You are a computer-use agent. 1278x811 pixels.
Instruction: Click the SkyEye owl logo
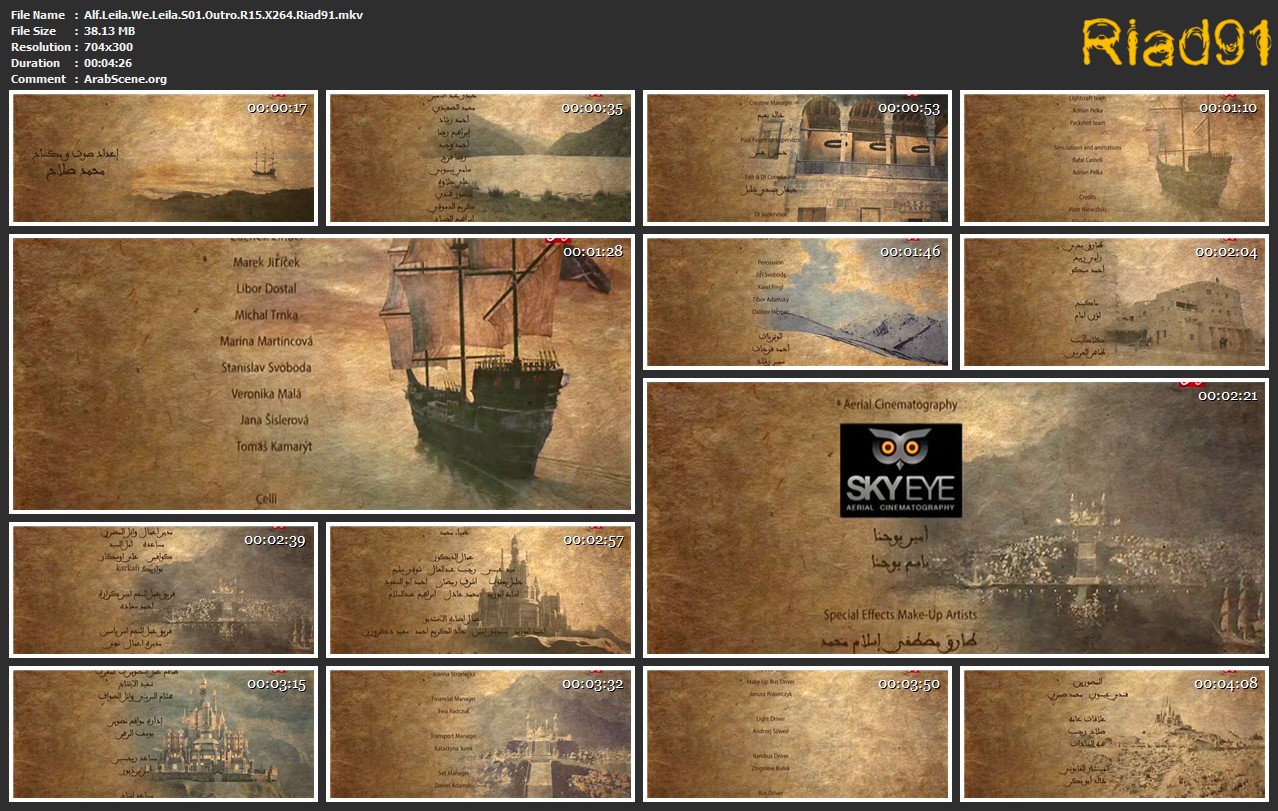(x=900, y=470)
